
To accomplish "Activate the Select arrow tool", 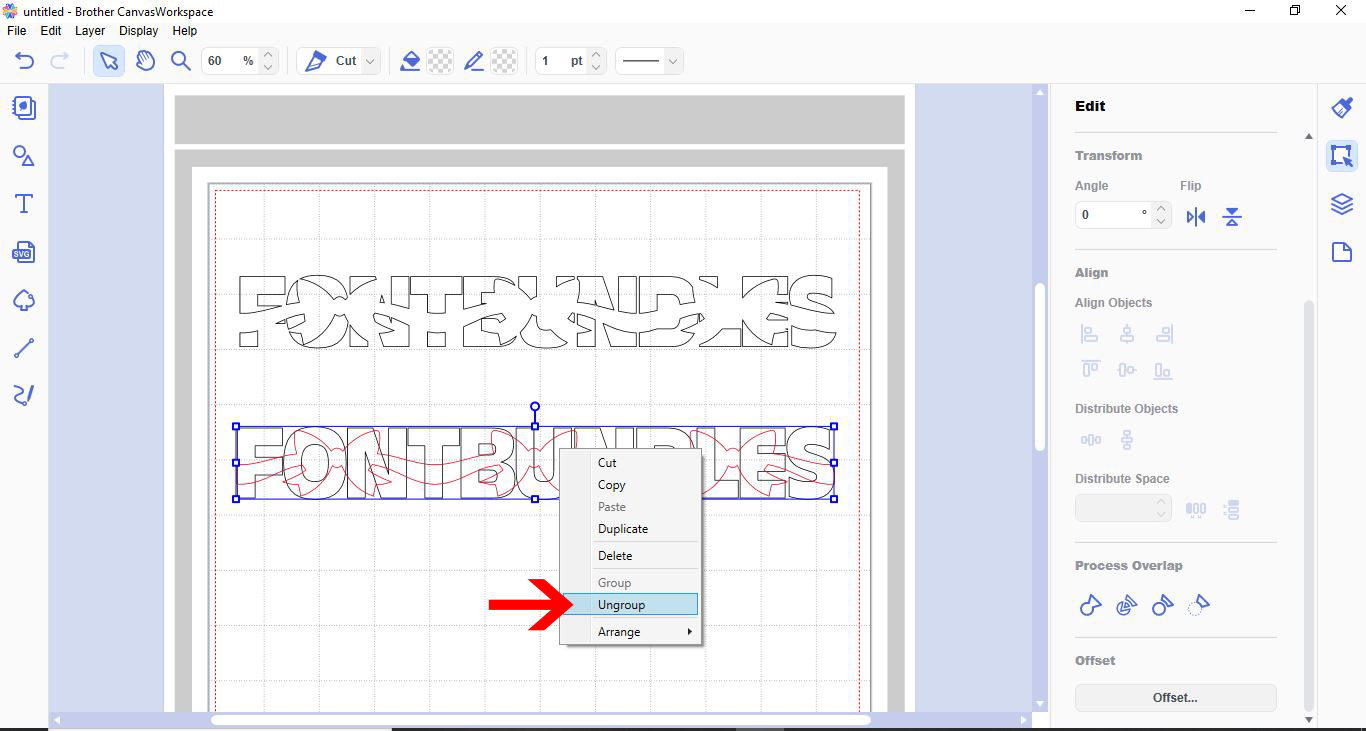I will [109, 61].
